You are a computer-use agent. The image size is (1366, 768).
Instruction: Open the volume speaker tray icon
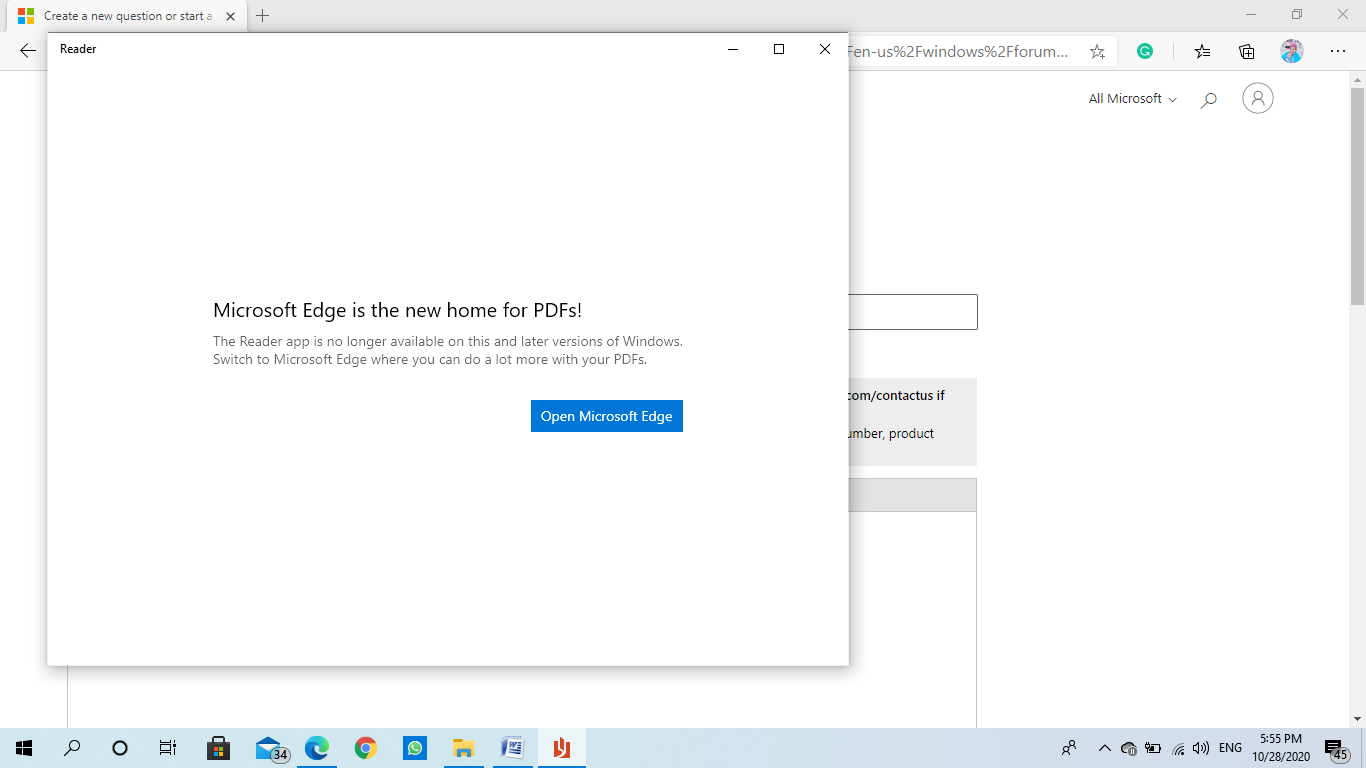click(1201, 748)
